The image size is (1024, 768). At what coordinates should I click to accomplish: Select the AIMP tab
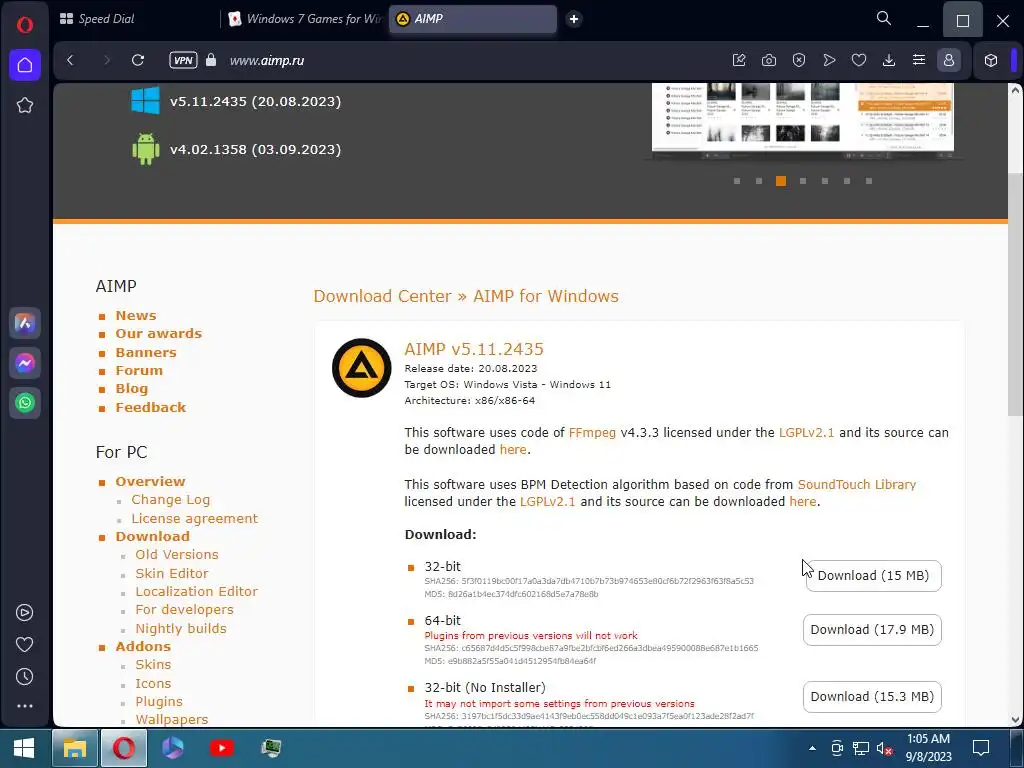coord(473,19)
